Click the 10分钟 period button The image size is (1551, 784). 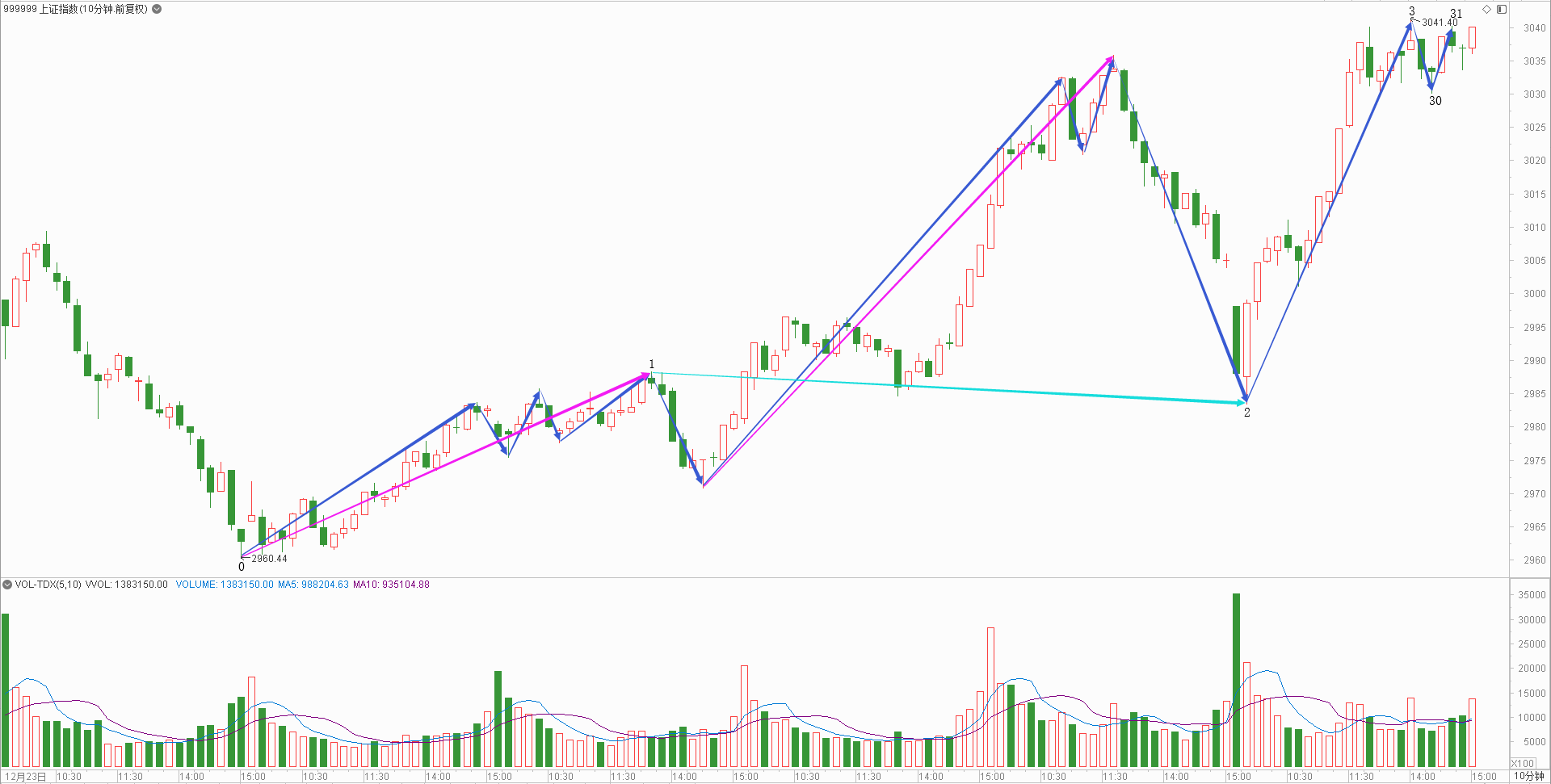(1528, 776)
